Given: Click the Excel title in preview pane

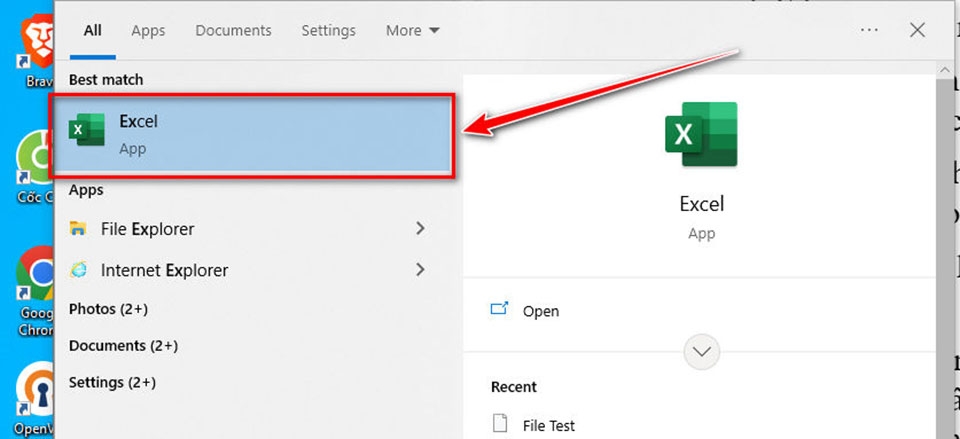Looking at the screenshot, I should [x=702, y=204].
